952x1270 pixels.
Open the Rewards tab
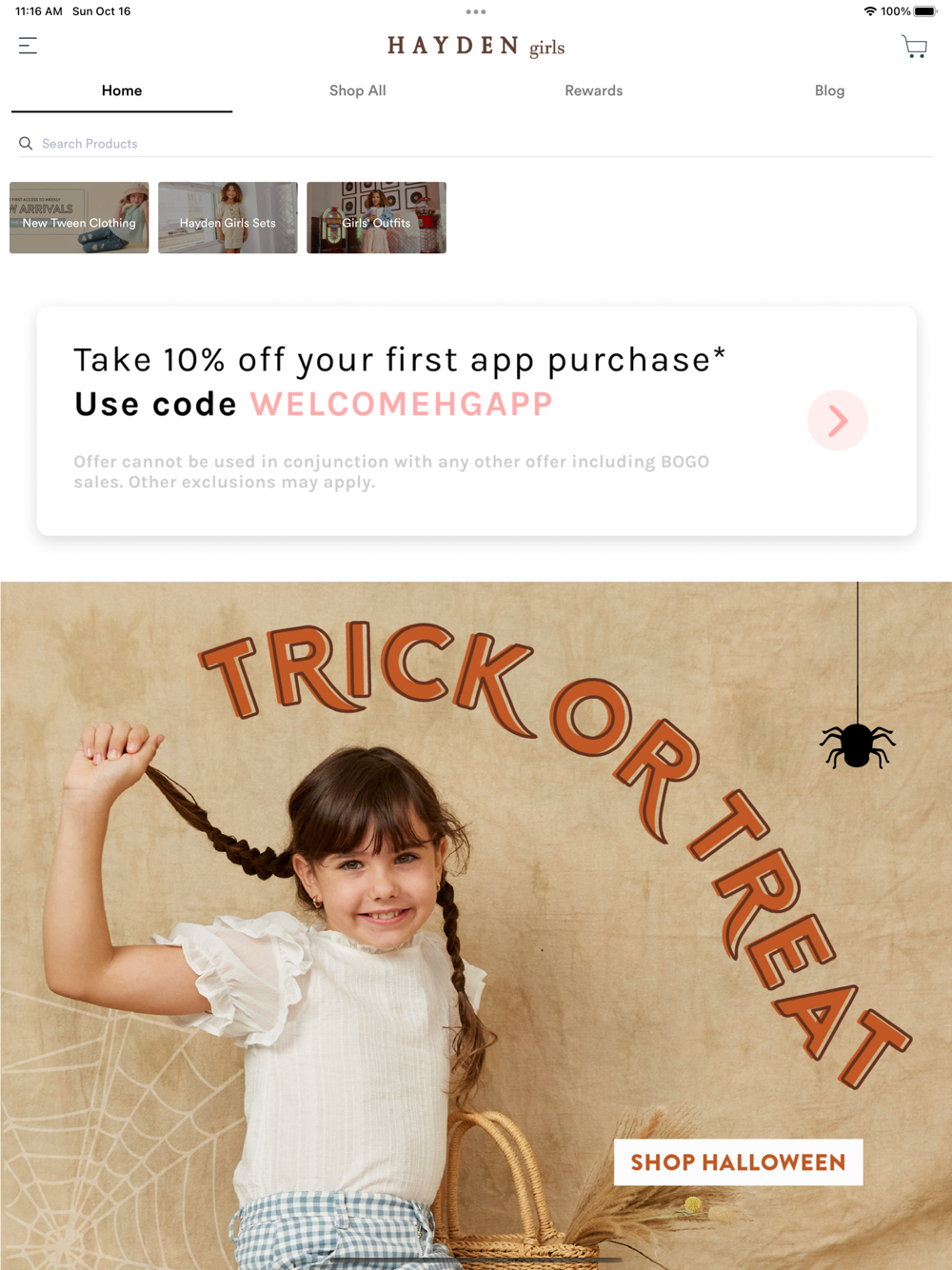point(594,90)
